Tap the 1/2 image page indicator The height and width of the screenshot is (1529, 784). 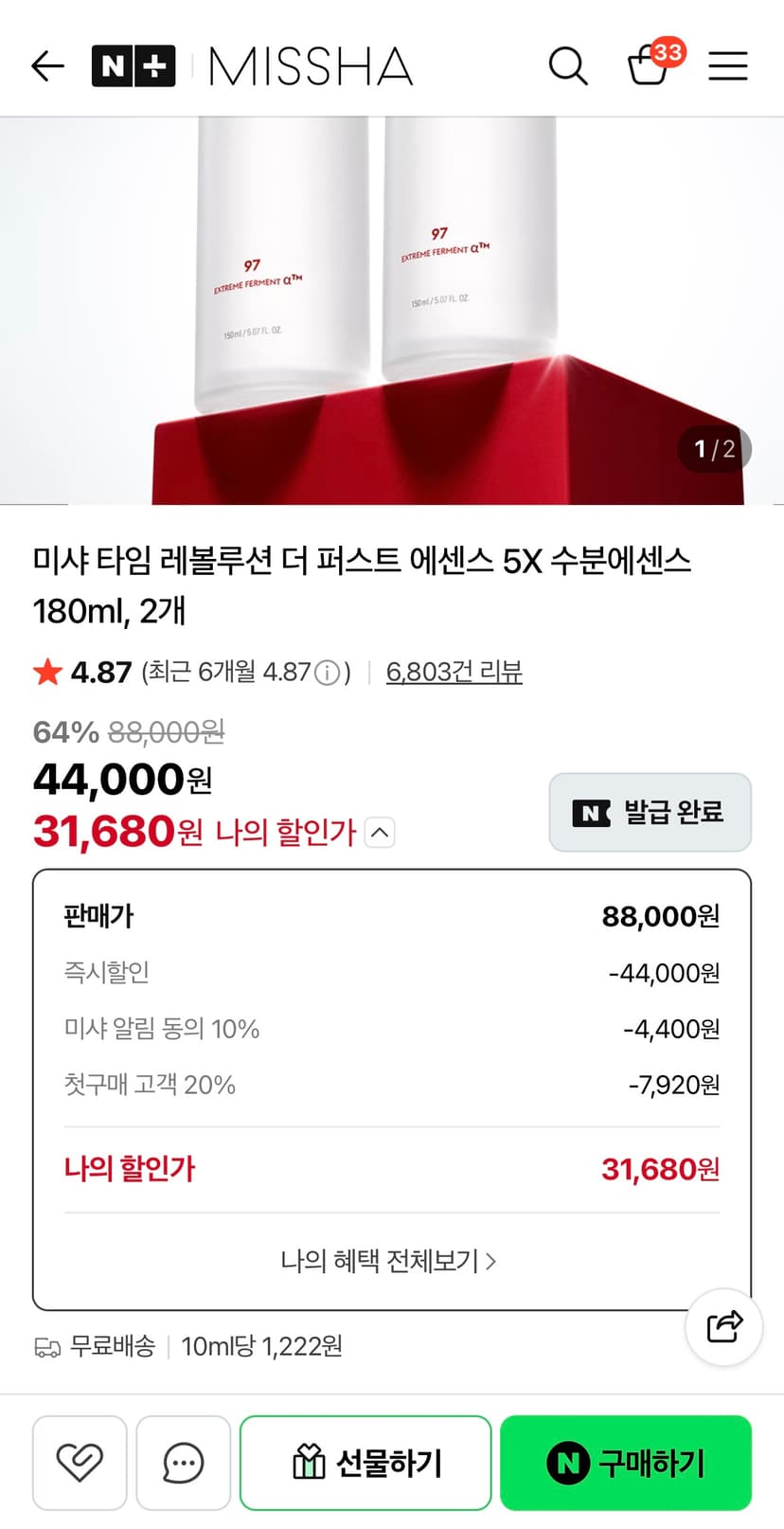(x=714, y=449)
